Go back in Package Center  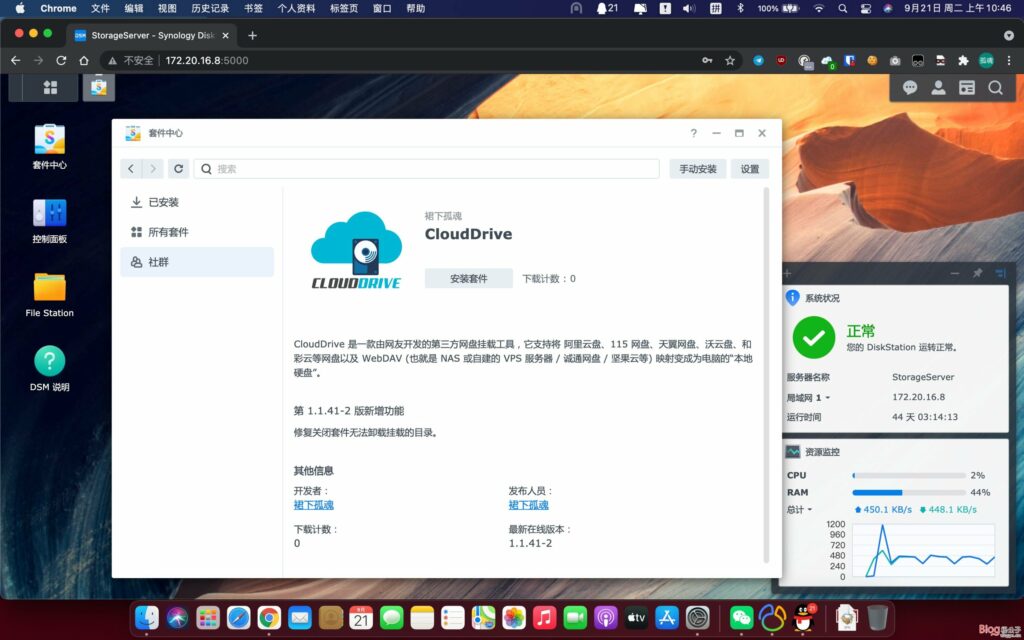pyautogui.click(x=131, y=168)
